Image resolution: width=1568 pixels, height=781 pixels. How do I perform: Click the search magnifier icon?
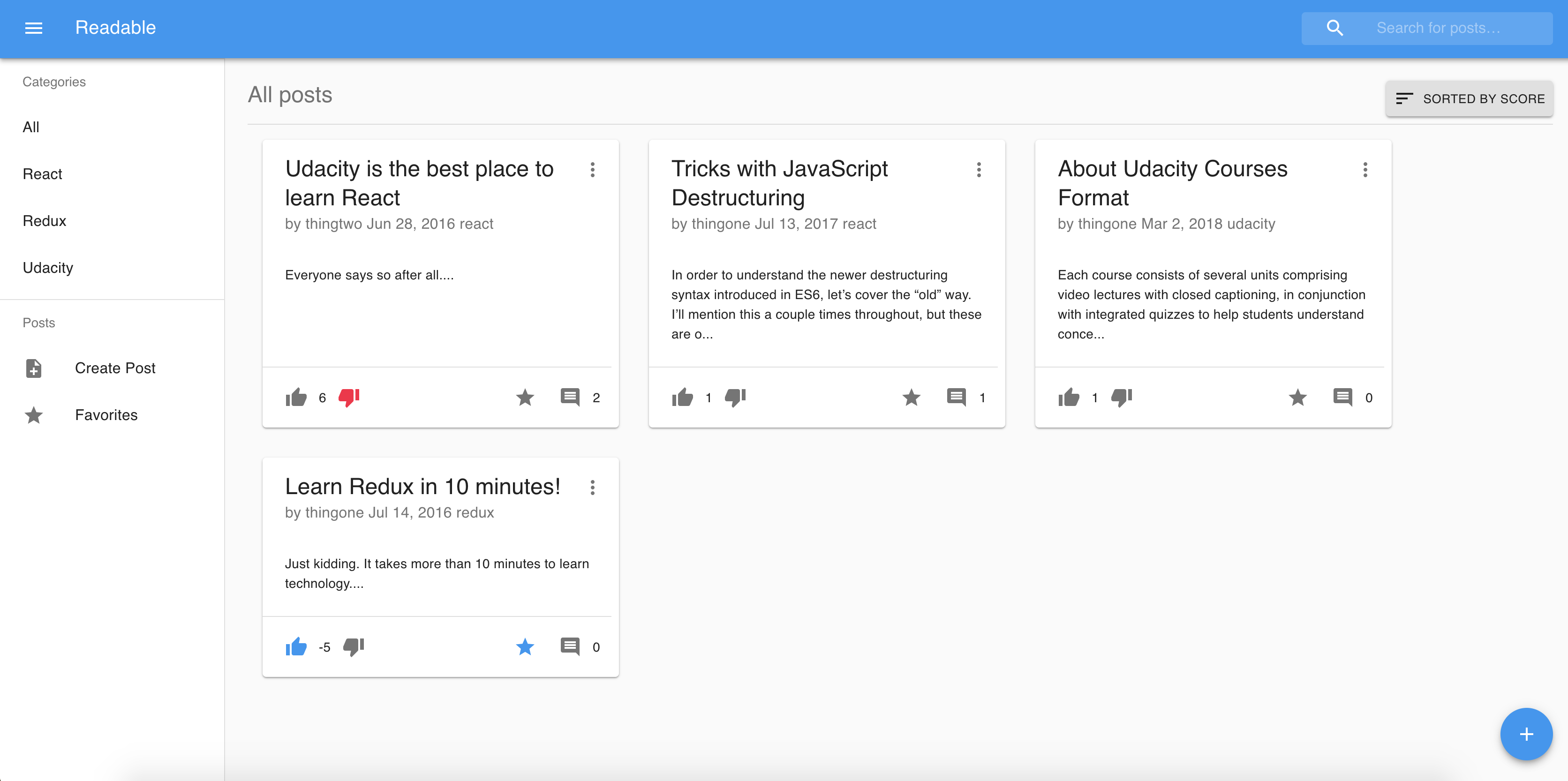1334,28
